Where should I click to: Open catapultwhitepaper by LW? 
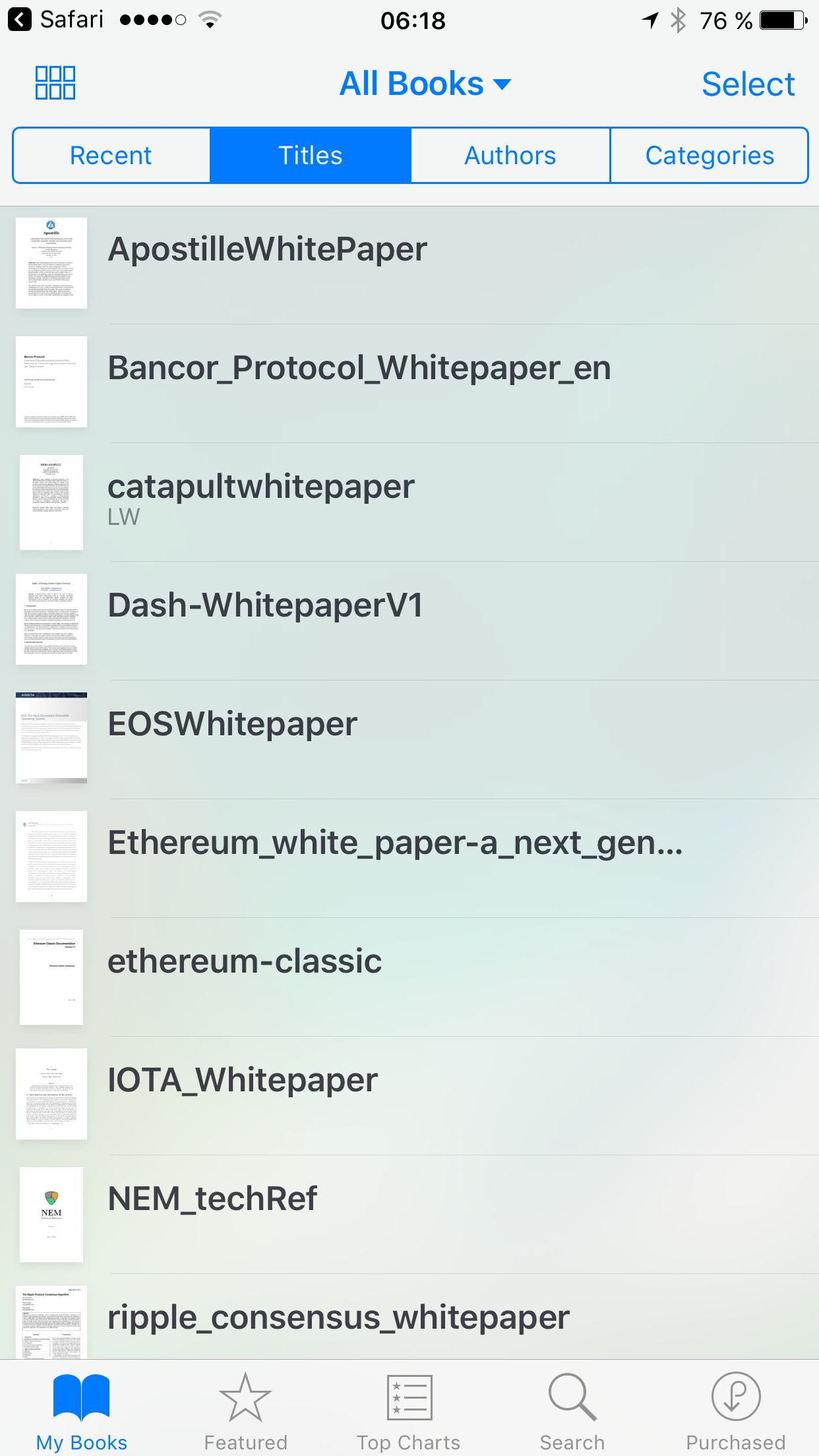(409, 502)
